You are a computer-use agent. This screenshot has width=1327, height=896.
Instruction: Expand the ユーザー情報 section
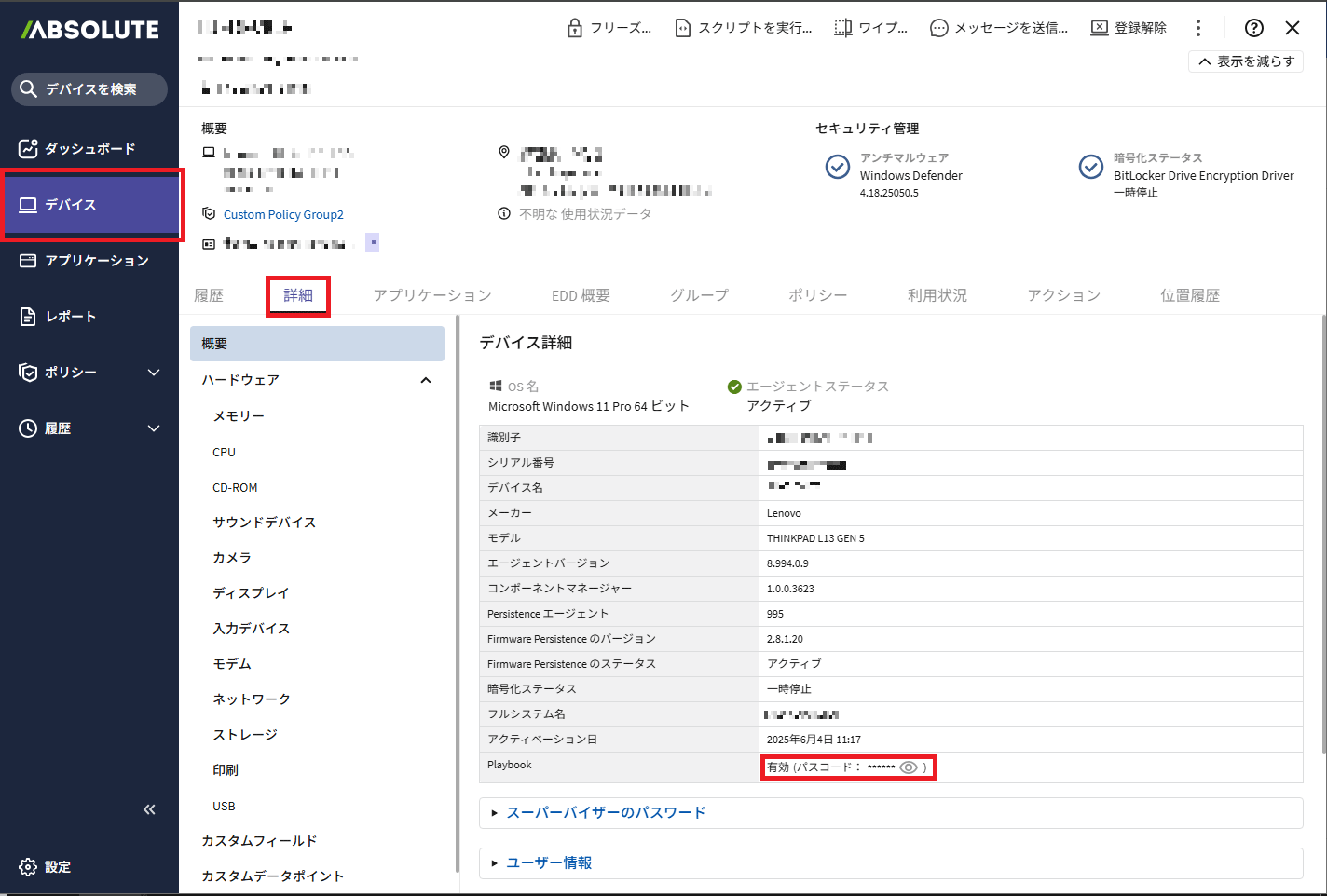coord(549,863)
